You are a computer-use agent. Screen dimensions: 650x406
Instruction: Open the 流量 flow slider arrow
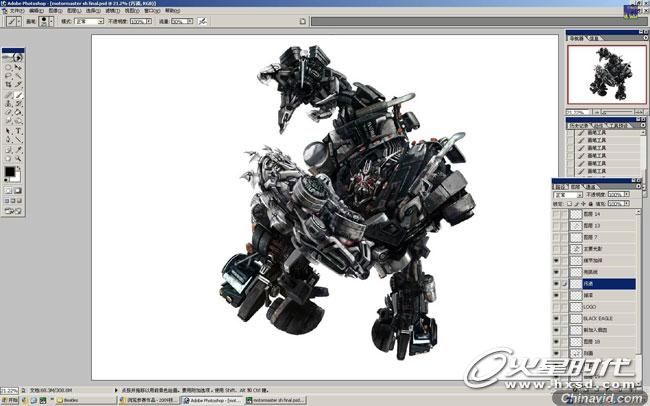click(x=189, y=21)
